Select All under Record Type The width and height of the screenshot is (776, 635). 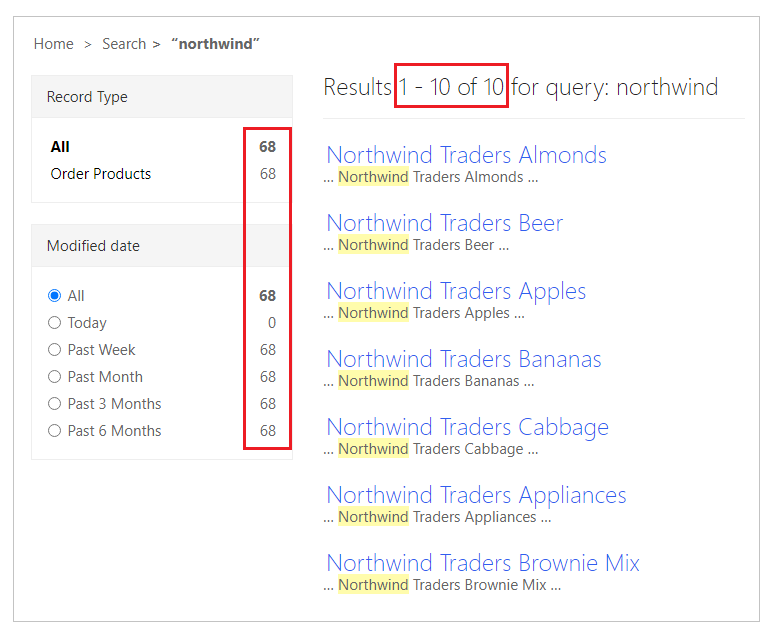click(60, 147)
